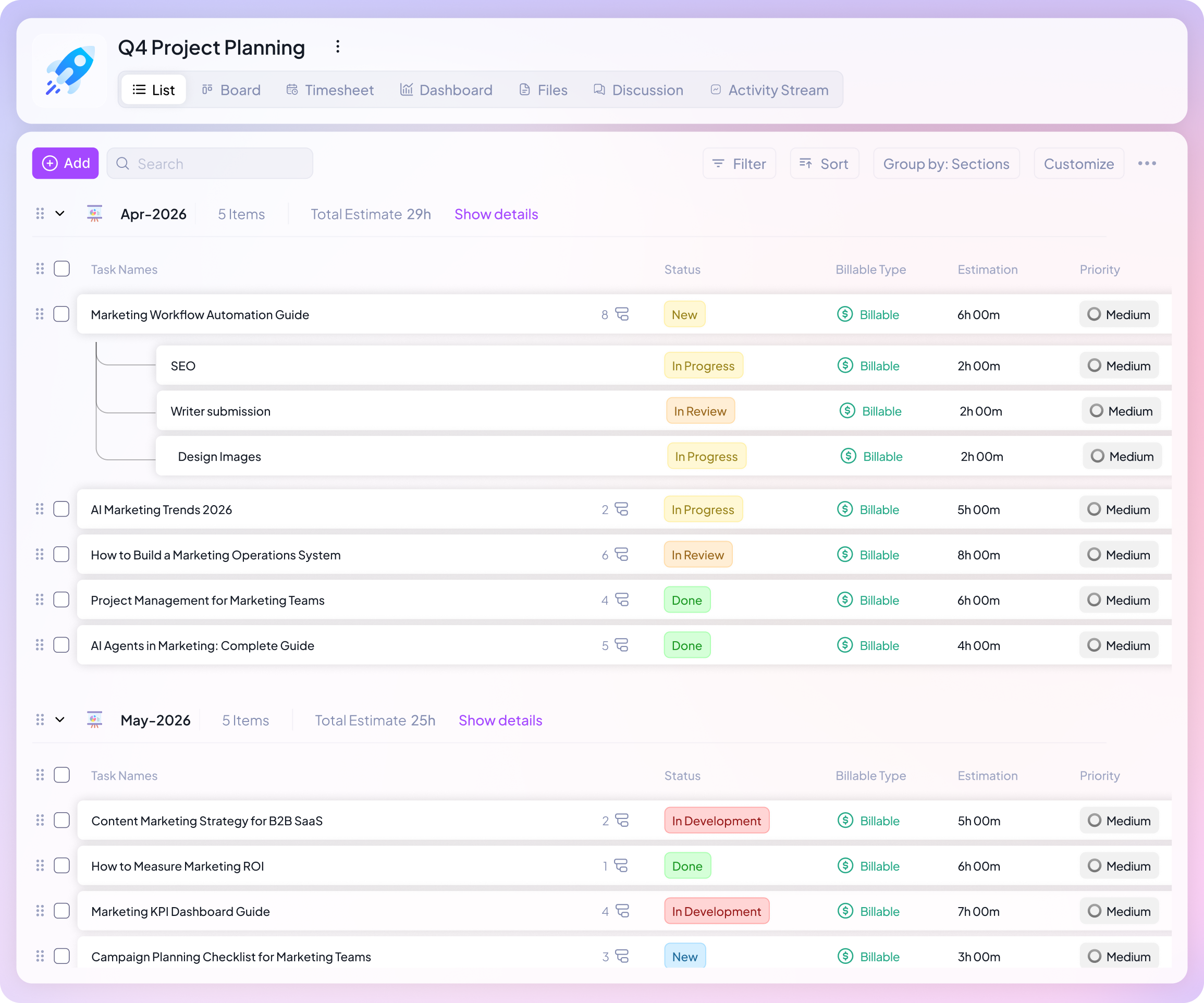Screen dimensions: 1204x1003
Task: Click the purple Add button
Action: [x=65, y=164]
